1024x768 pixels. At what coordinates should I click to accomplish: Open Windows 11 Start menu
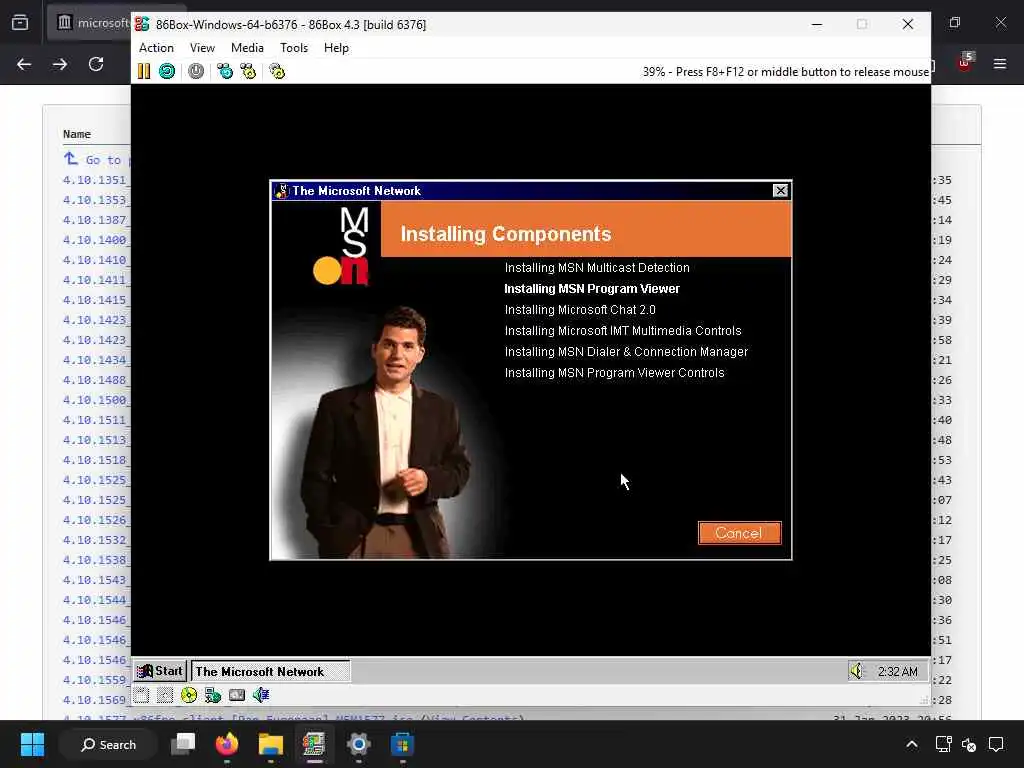point(32,744)
